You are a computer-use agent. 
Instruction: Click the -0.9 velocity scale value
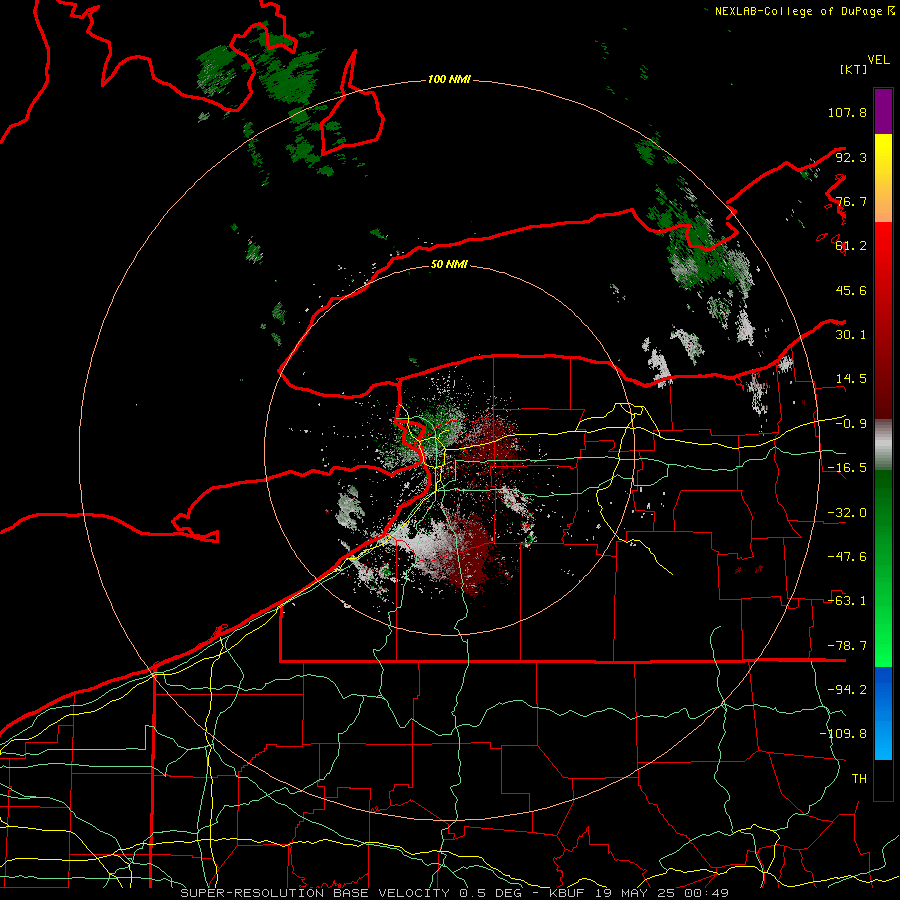click(x=851, y=424)
